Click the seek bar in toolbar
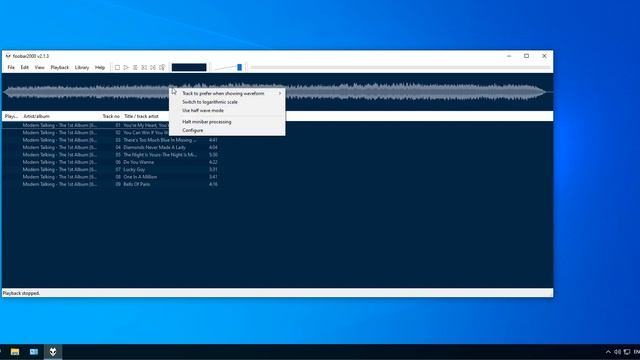640x360 pixels. (x=400, y=67)
